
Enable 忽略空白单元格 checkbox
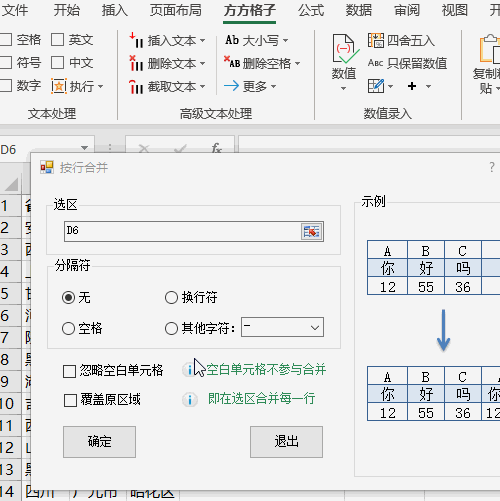(x=69, y=371)
